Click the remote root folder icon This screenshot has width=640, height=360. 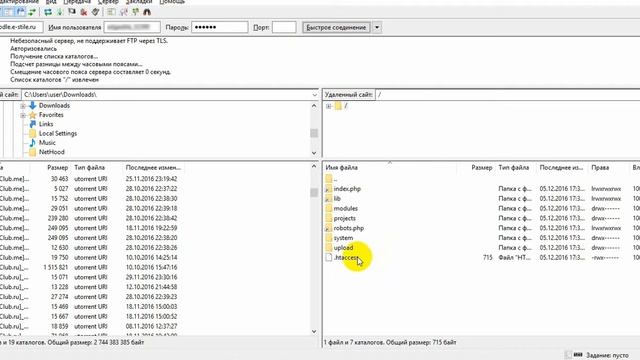click(338, 106)
